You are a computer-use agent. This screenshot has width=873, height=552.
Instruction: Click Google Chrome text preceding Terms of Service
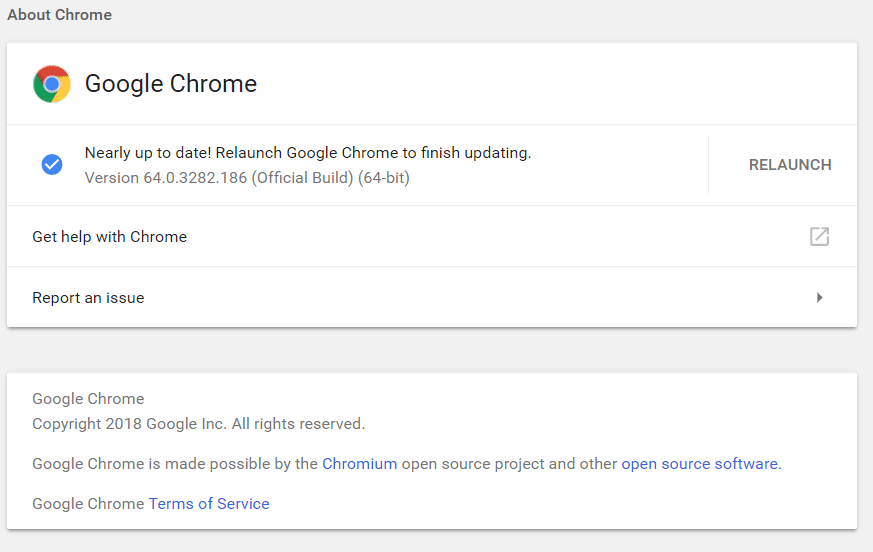[x=88, y=504]
